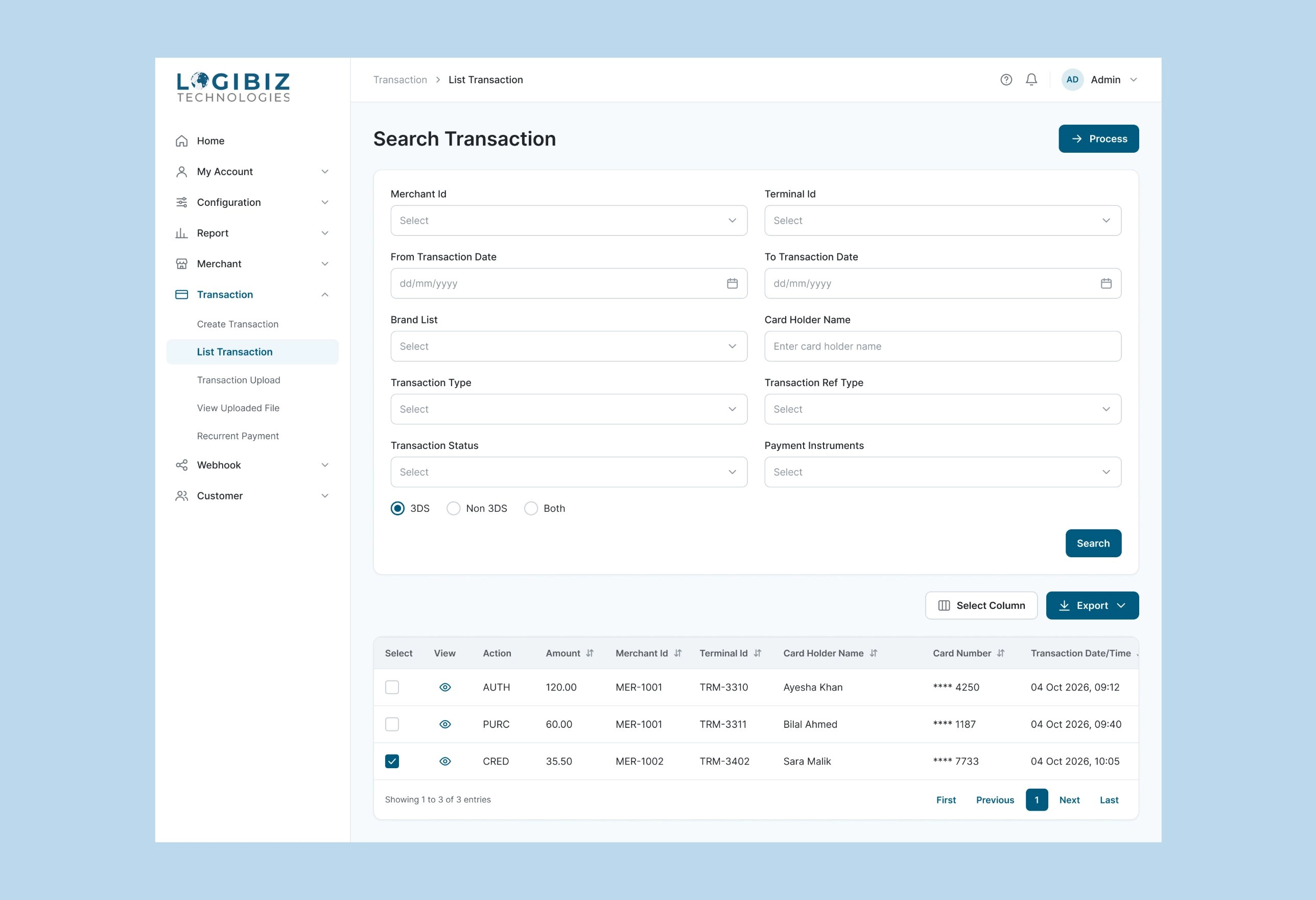The height and width of the screenshot is (900, 1316).
Task: Go to the Next page link
Action: [1069, 800]
